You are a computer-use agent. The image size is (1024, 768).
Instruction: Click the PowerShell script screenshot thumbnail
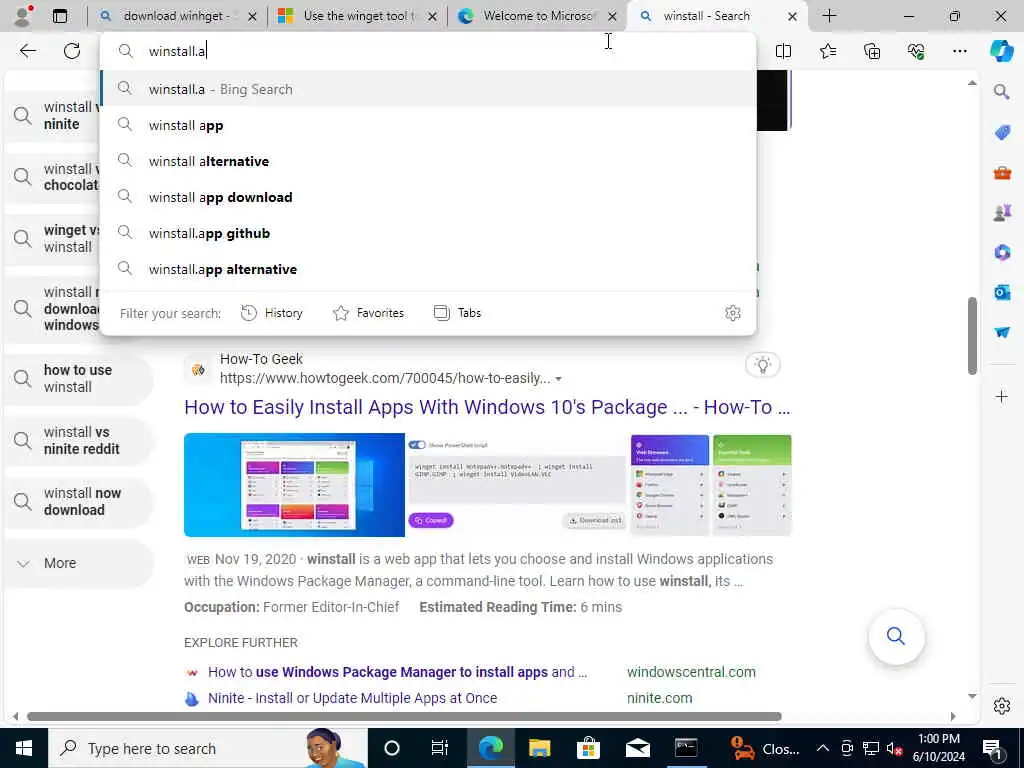pos(517,485)
